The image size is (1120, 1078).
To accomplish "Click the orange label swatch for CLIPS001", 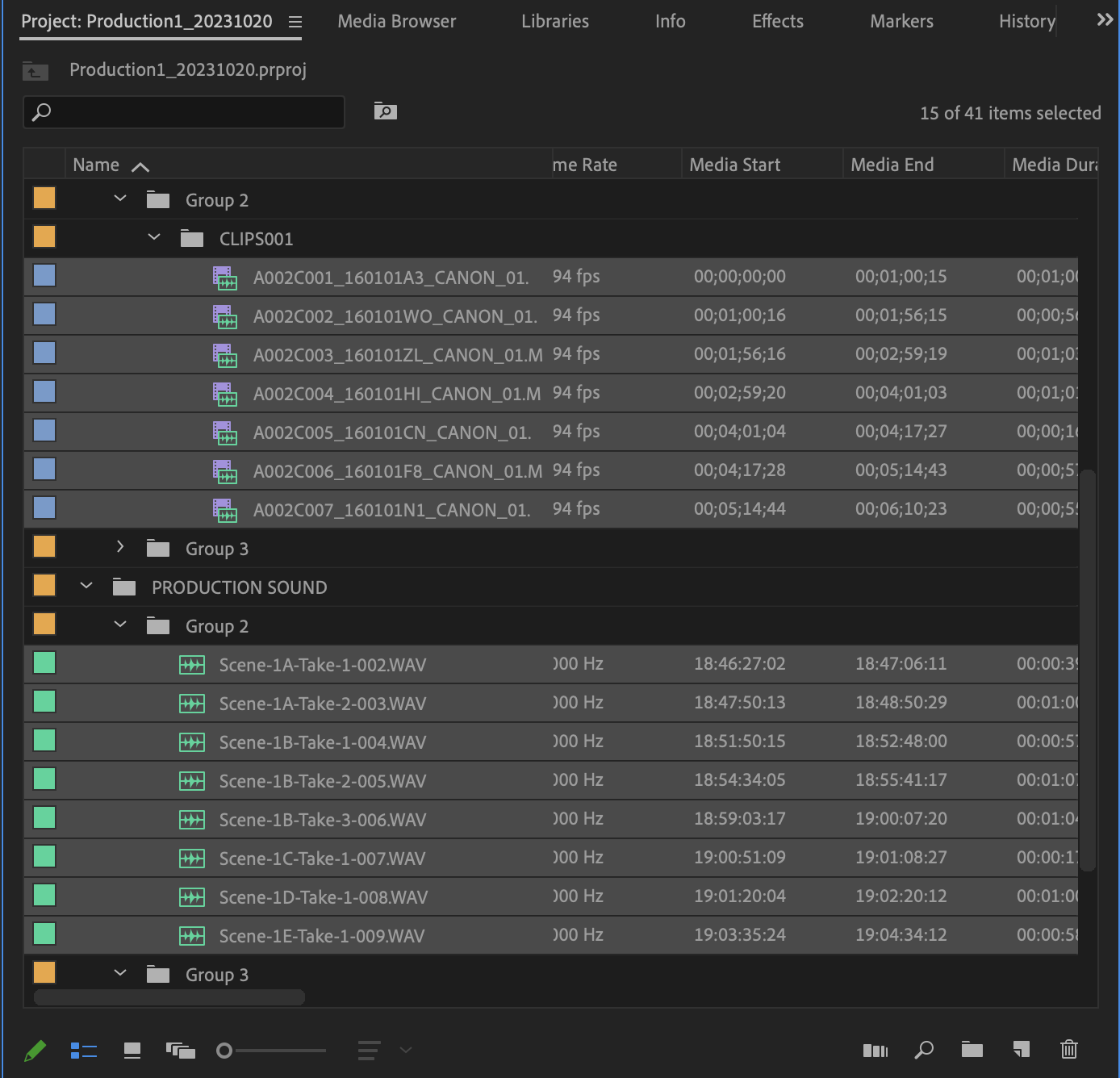I will pyautogui.click(x=44, y=236).
